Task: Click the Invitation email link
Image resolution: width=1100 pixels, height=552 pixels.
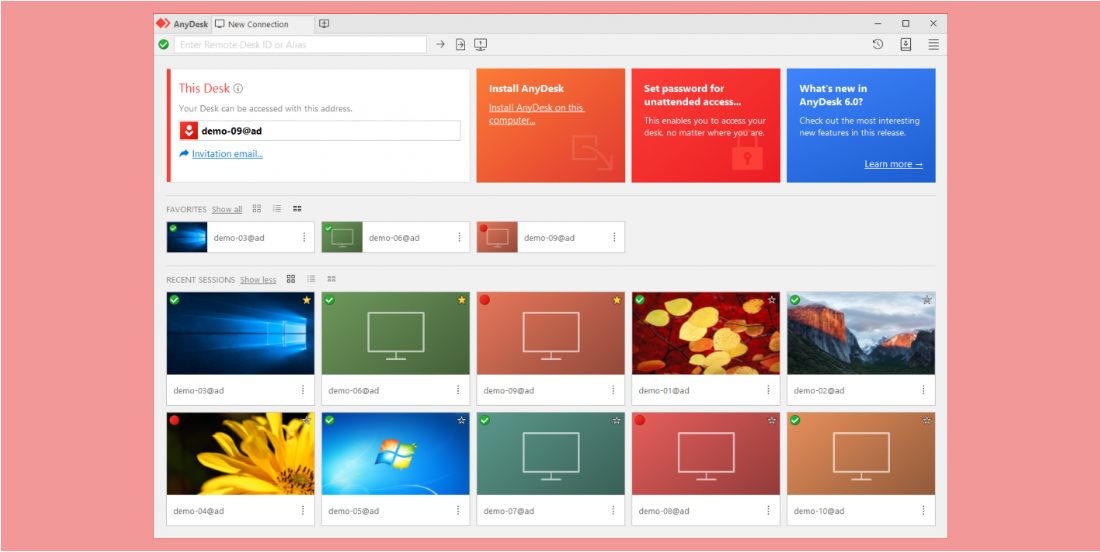Action: click(x=227, y=154)
